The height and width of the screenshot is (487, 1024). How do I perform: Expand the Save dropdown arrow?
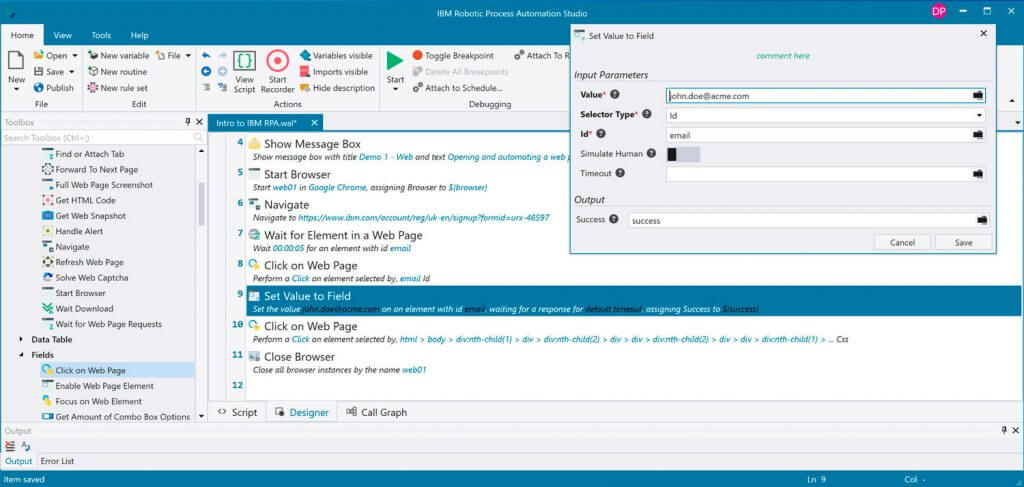(71, 72)
